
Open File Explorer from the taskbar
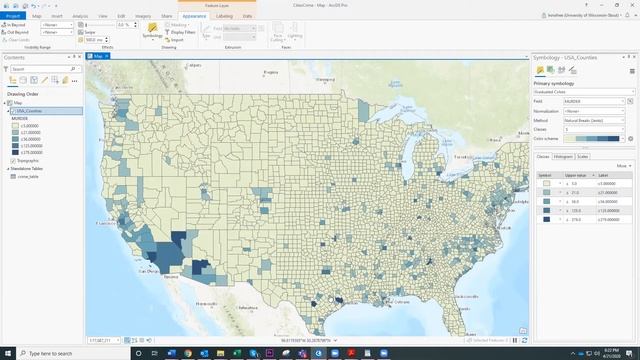(x=220, y=353)
